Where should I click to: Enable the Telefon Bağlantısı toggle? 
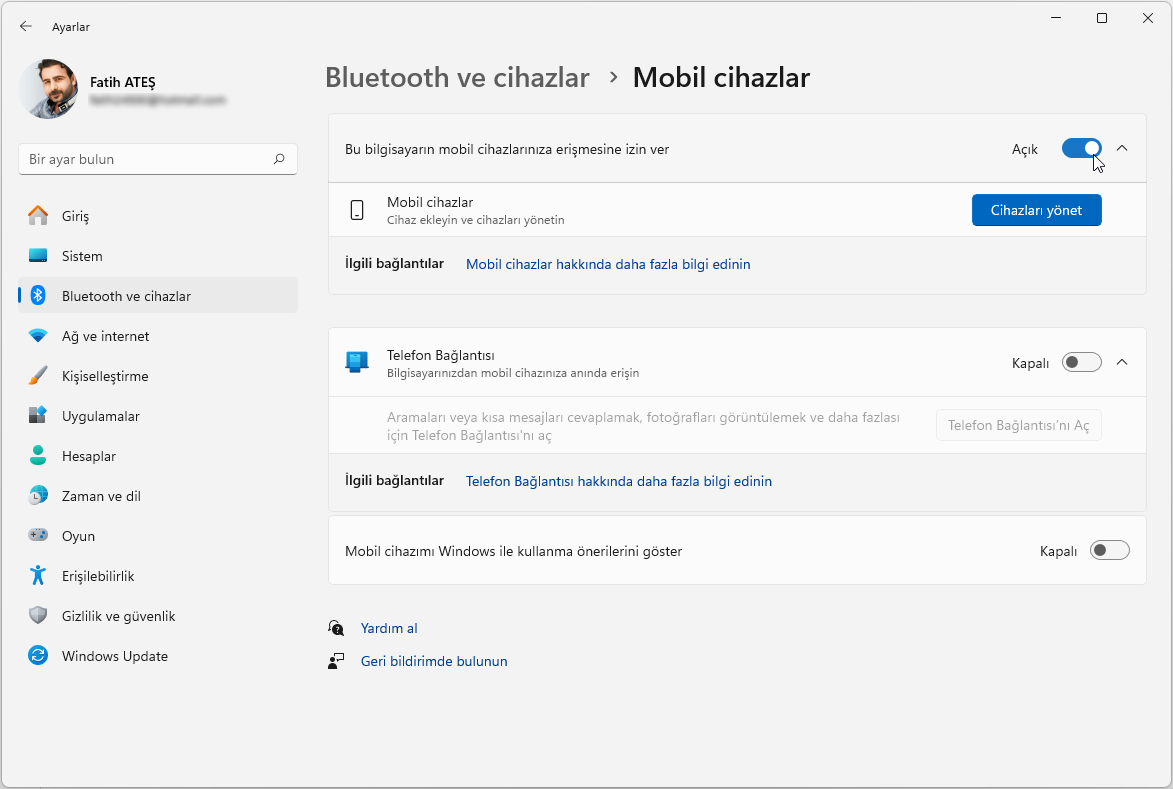pos(1081,362)
